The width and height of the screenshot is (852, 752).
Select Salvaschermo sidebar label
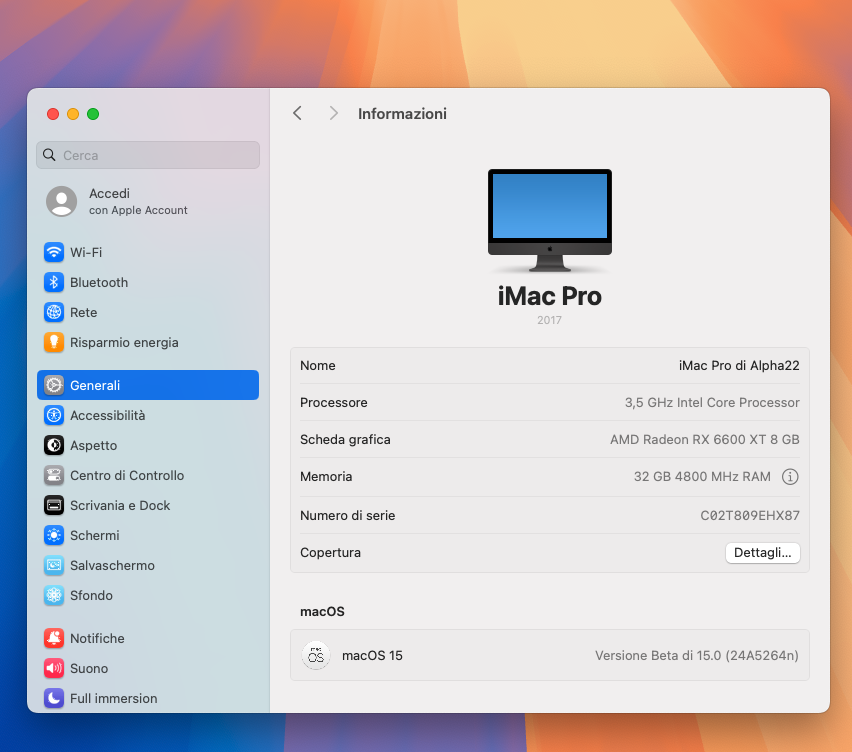pos(112,566)
